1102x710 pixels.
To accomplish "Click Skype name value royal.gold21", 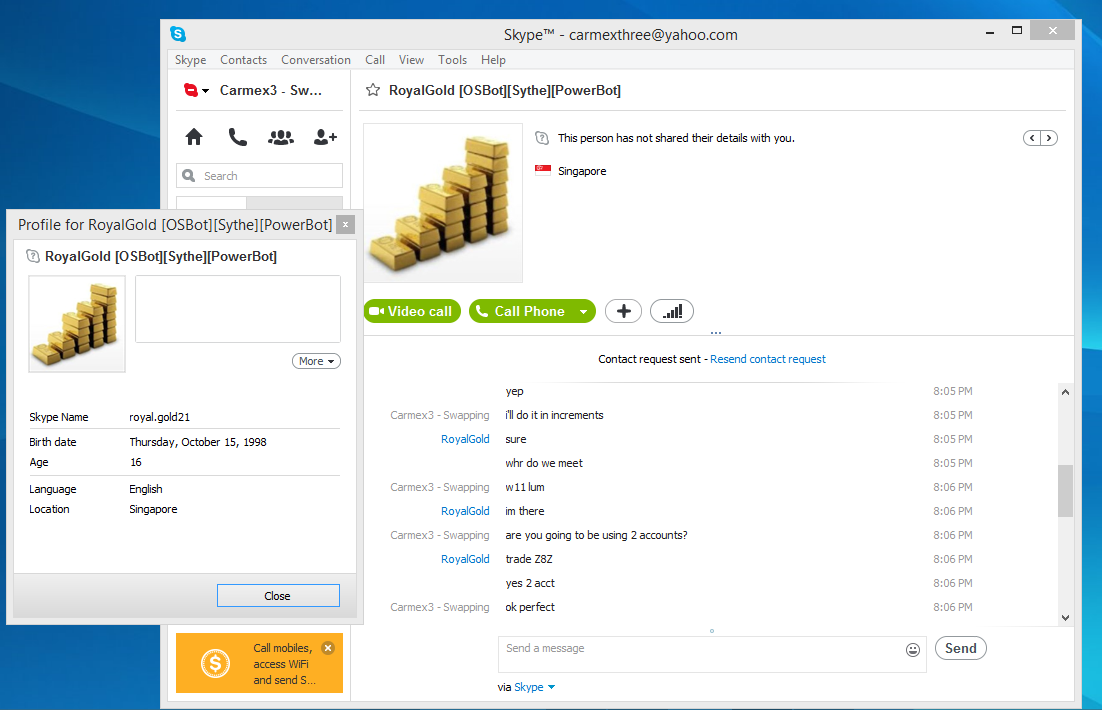I will [160, 417].
